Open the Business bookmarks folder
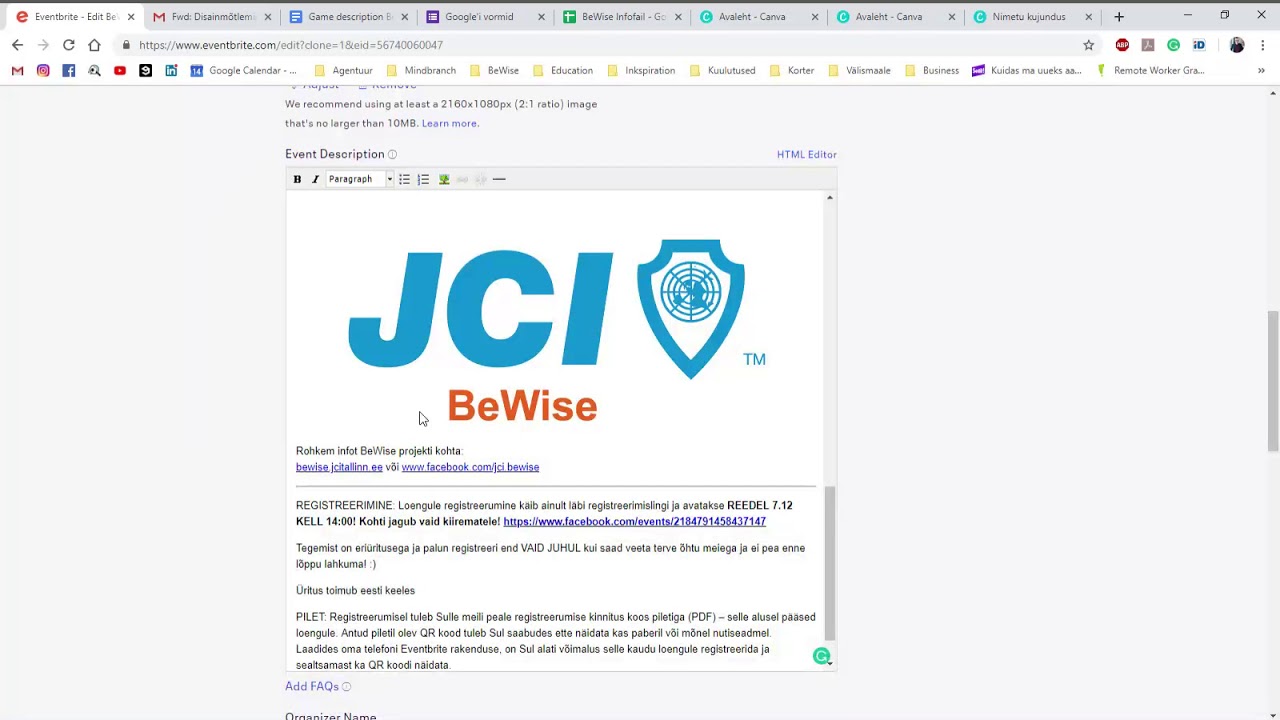The width and height of the screenshot is (1280, 720). [931, 71]
